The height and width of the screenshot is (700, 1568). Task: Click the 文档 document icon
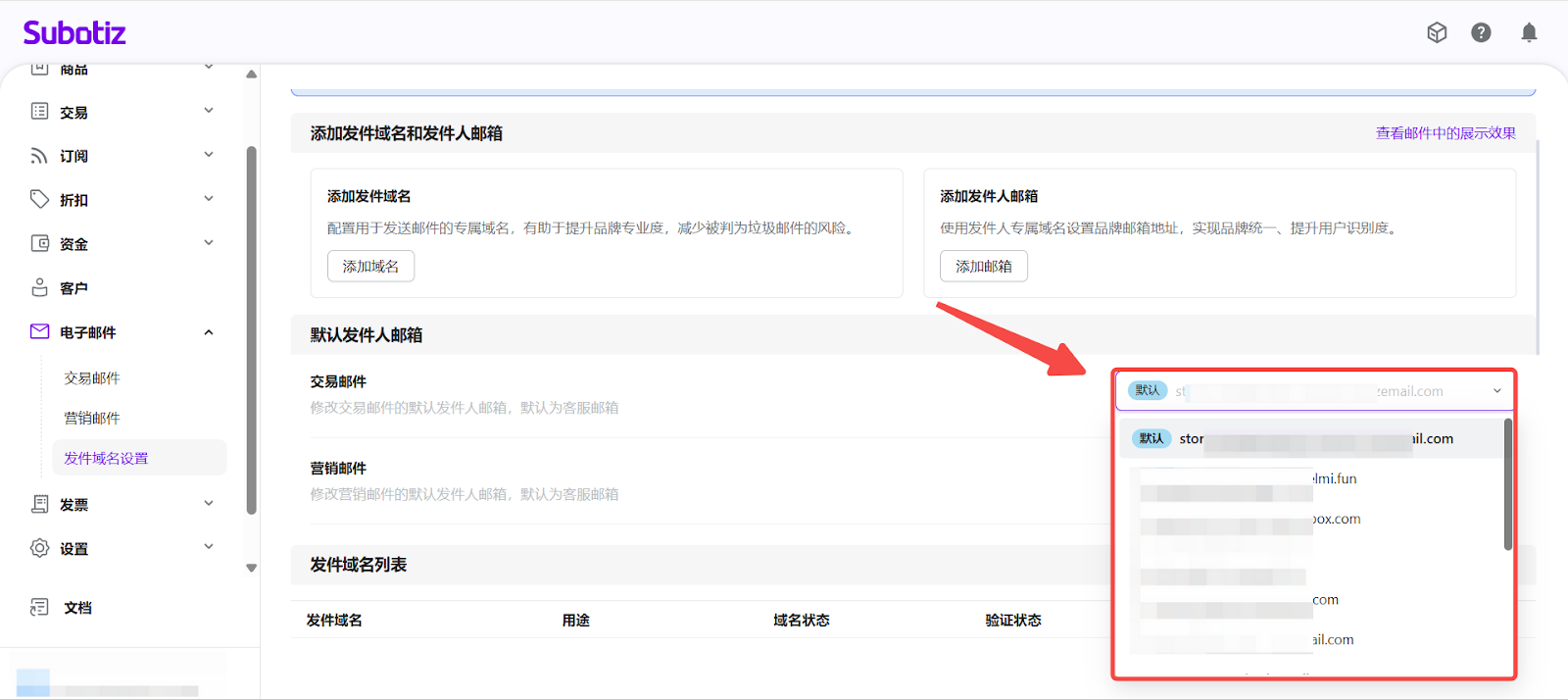point(39,608)
